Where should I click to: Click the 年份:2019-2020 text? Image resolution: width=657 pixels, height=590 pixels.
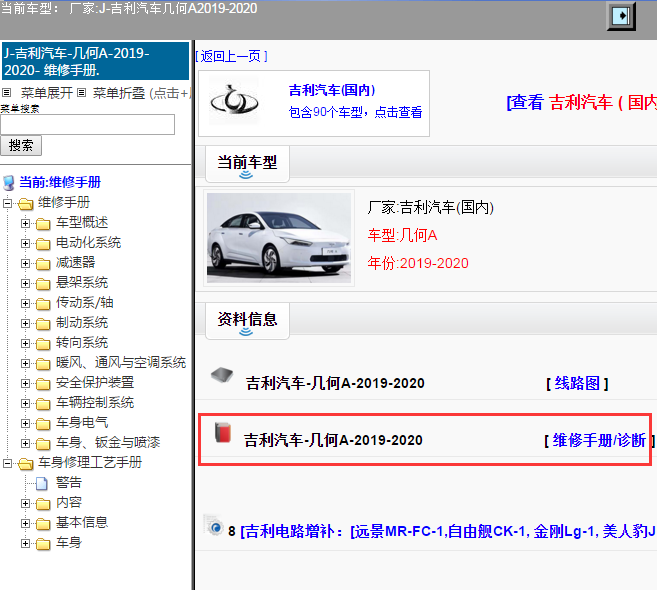coord(418,263)
